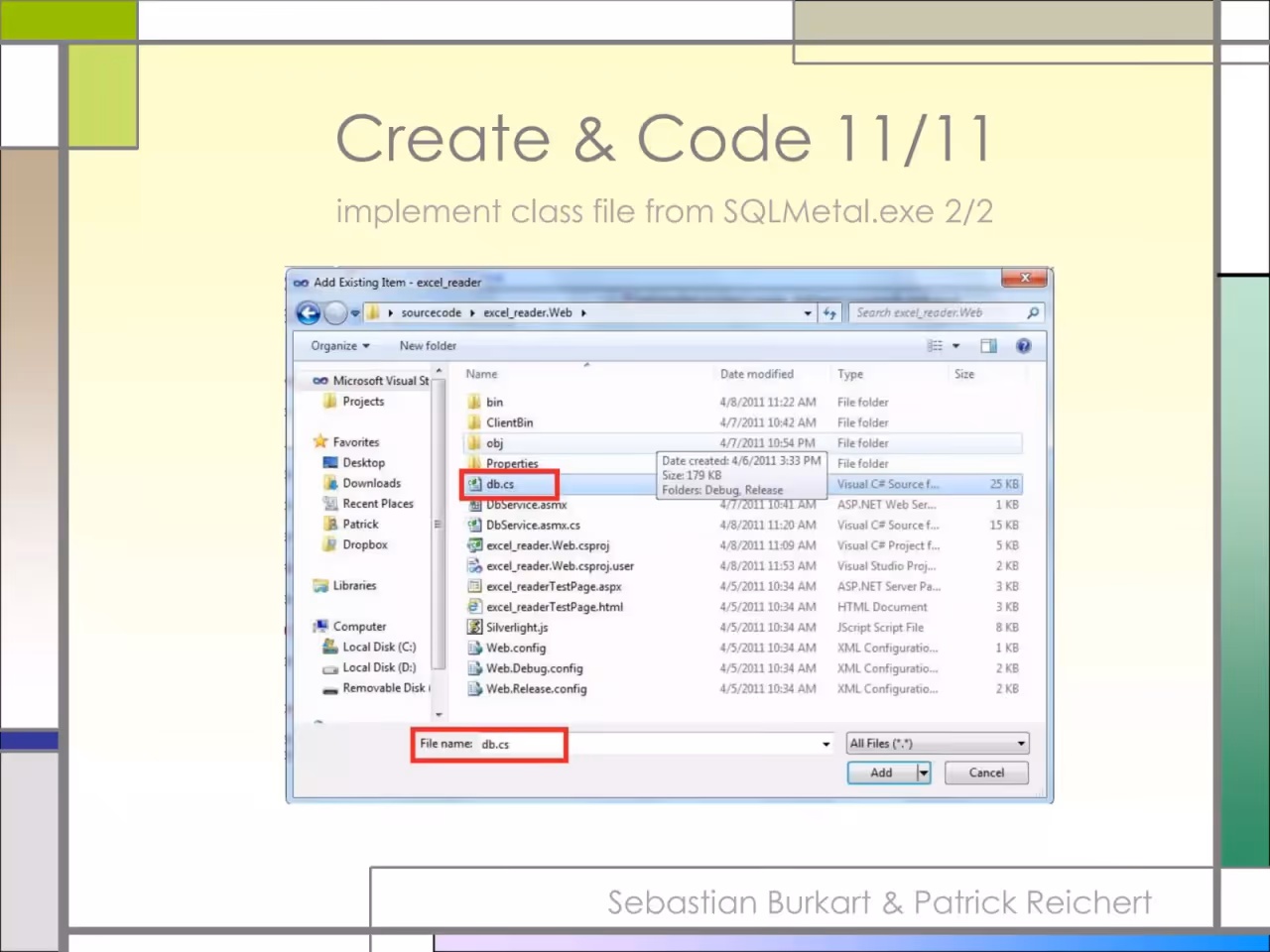Screen dimensions: 1270x952
Task: Open Help with the question mark icon
Action: [x=1023, y=346]
